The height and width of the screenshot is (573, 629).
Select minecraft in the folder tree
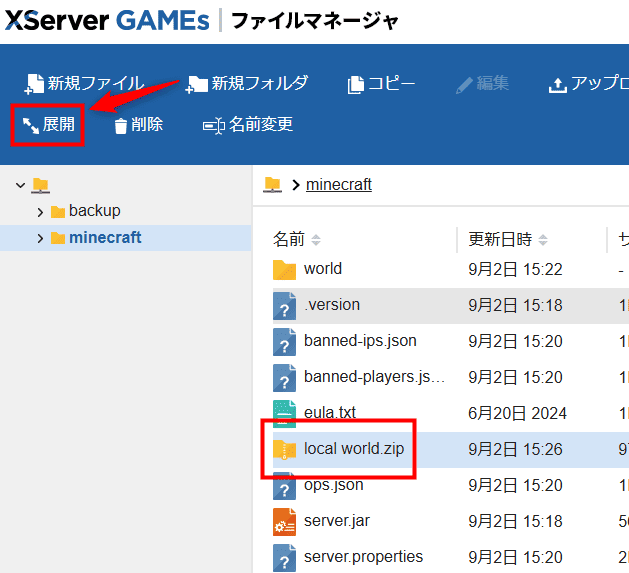point(105,238)
